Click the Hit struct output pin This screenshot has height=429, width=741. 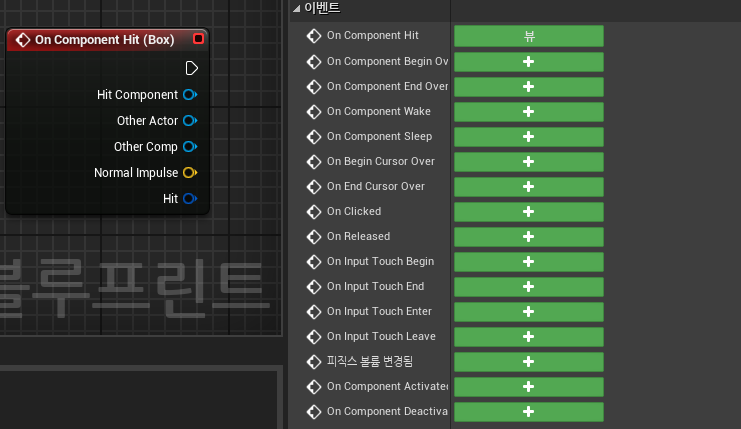point(190,199)
